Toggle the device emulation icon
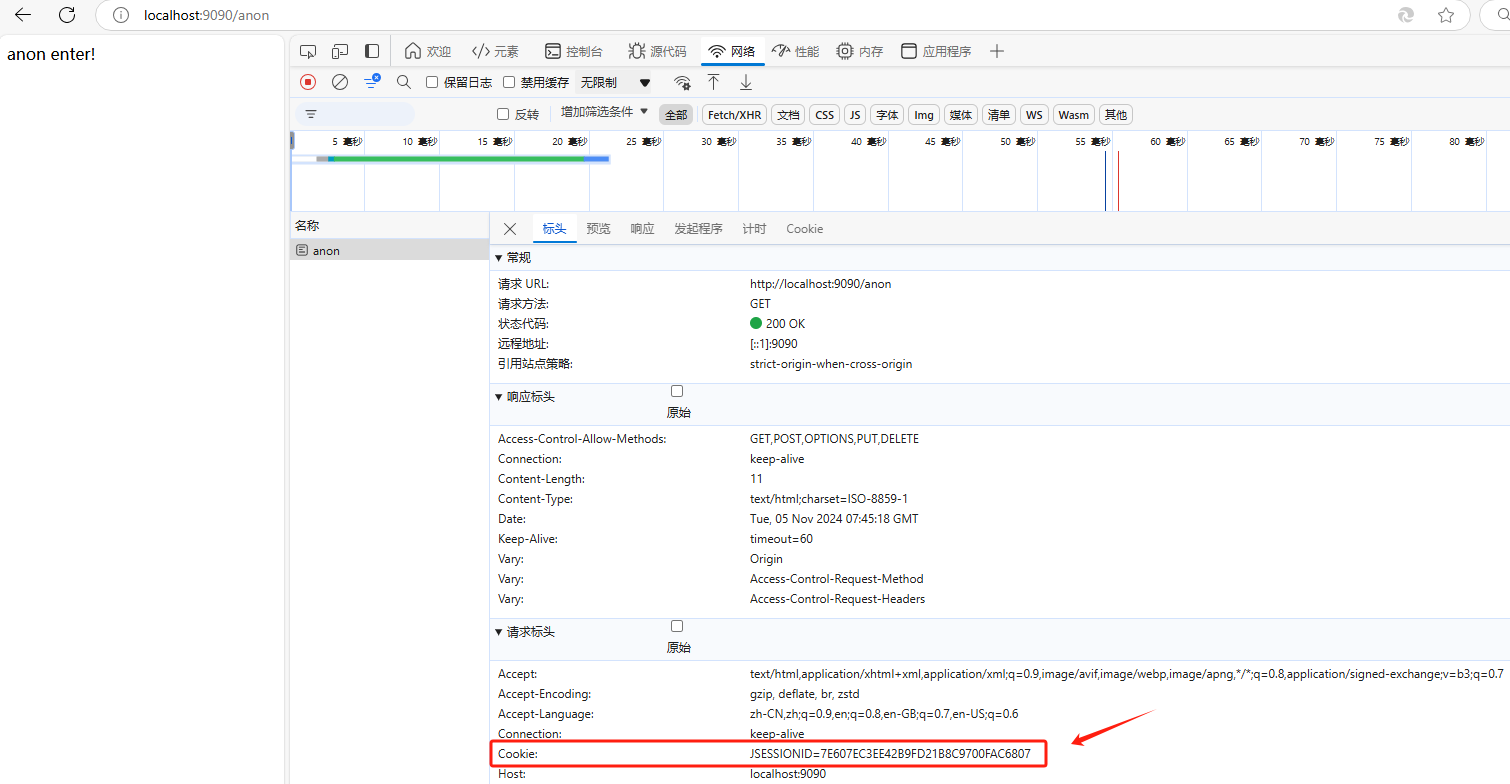The width and height of the screenshot is (1510, 784). click(x=340, y=51)
